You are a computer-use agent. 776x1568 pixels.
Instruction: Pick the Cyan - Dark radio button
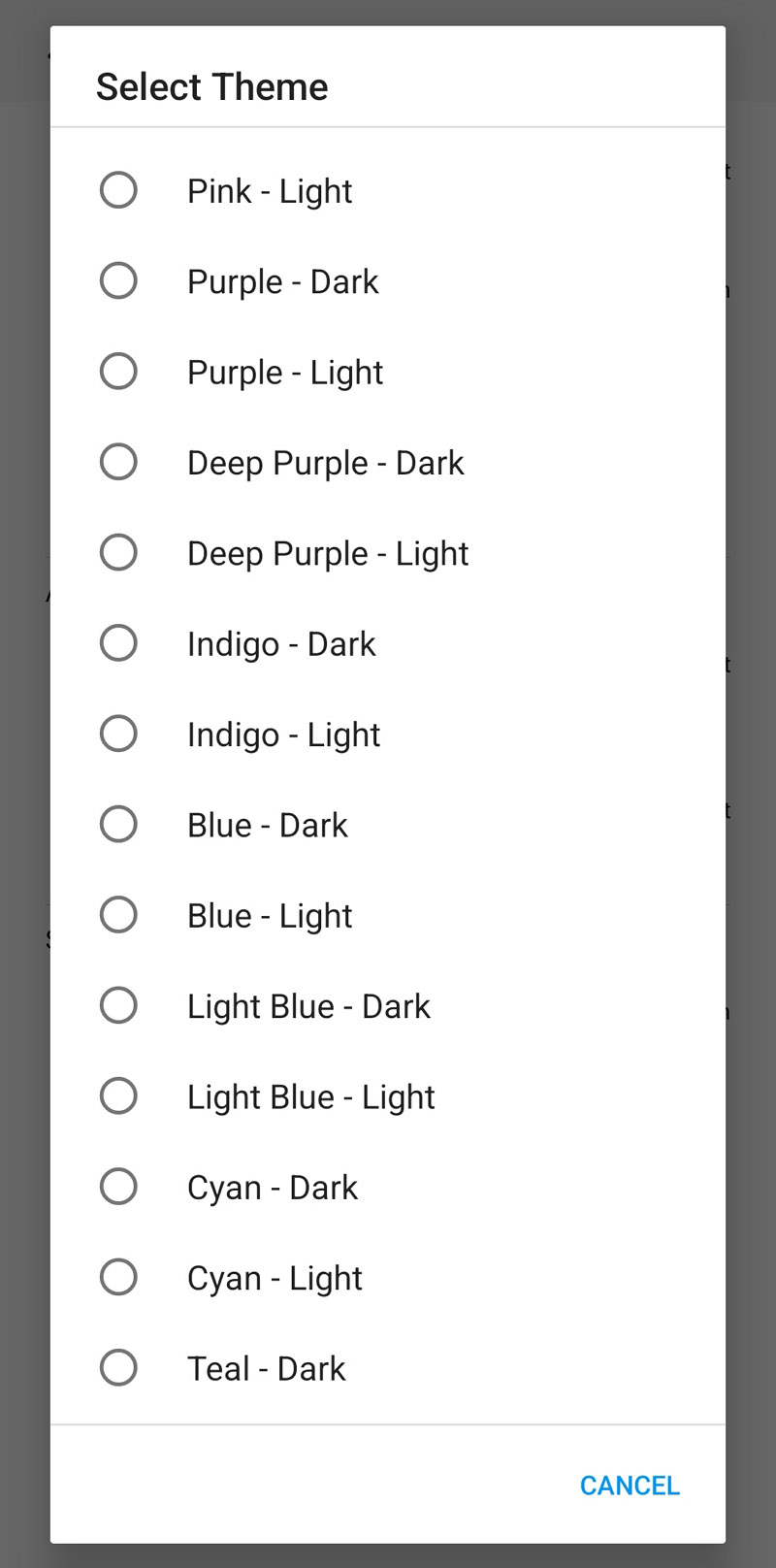tap(118, 1187)
